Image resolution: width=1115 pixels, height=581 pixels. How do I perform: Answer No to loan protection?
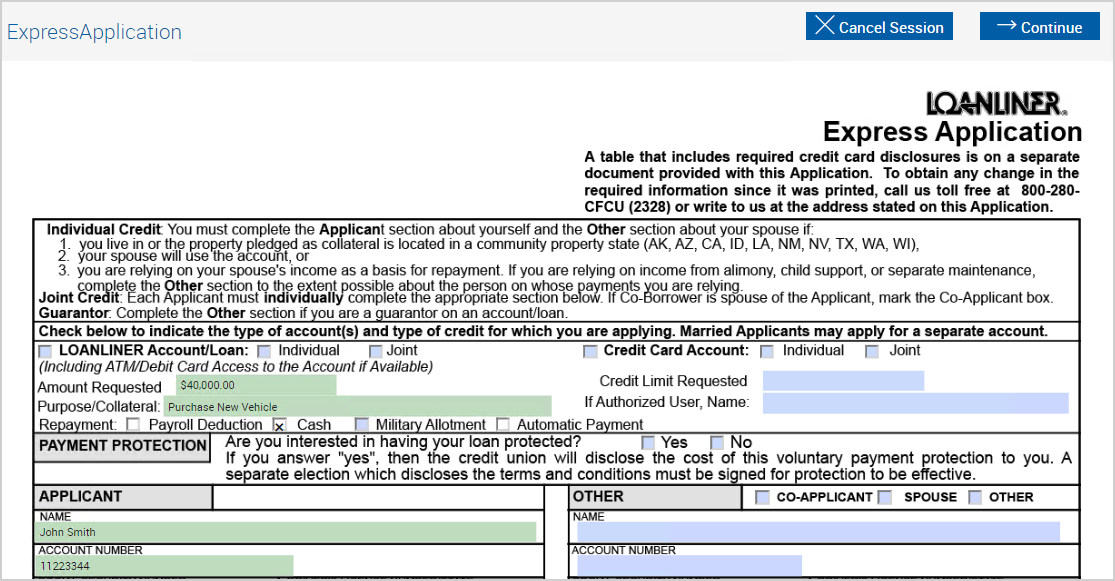pyautogui.click(x=717, y=442)
